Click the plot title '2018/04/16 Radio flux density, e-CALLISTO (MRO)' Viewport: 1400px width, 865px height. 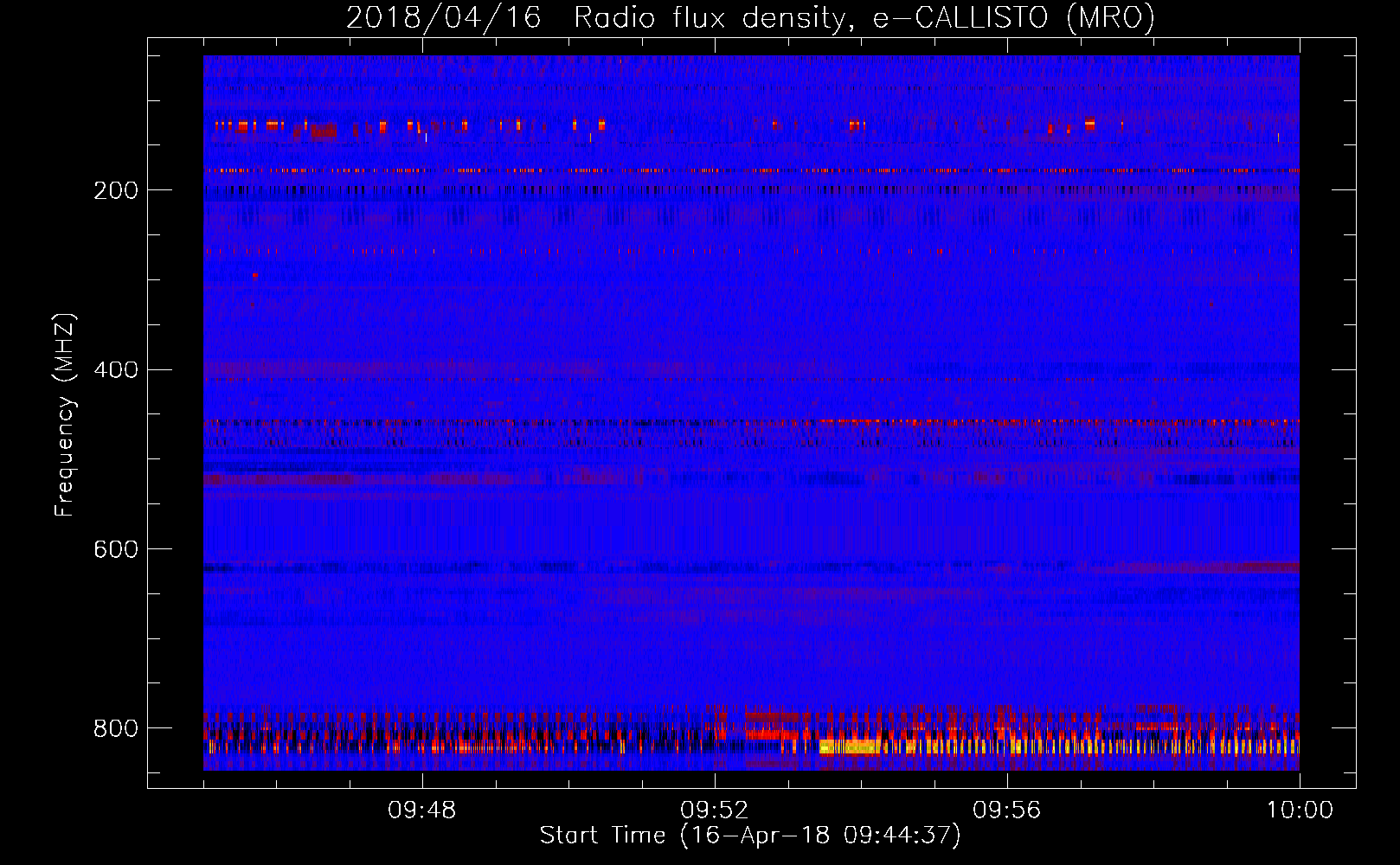tap(751, 18)
